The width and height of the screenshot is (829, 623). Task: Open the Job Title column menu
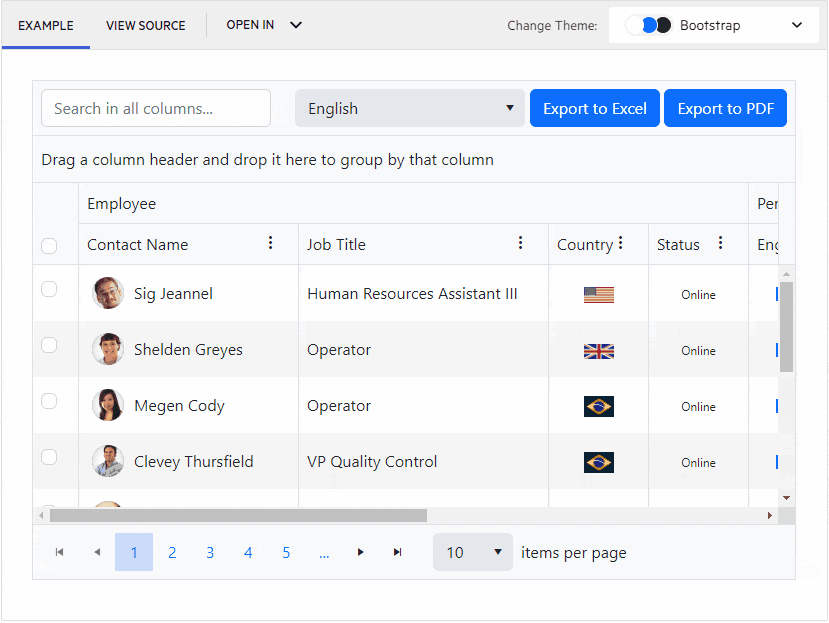pyautogui.click(x=520, y=243)
